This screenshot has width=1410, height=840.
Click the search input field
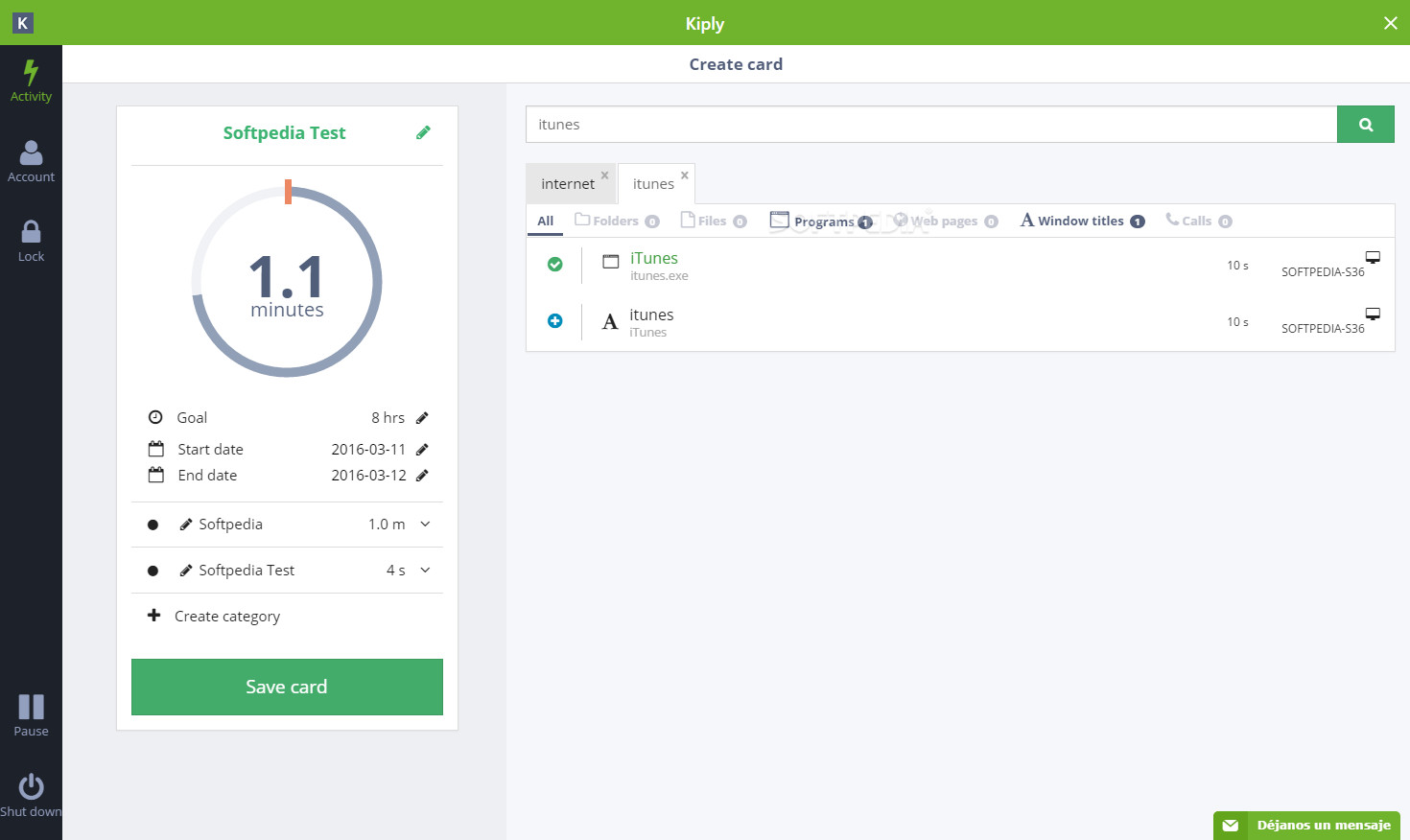click(x=931, y=125)
